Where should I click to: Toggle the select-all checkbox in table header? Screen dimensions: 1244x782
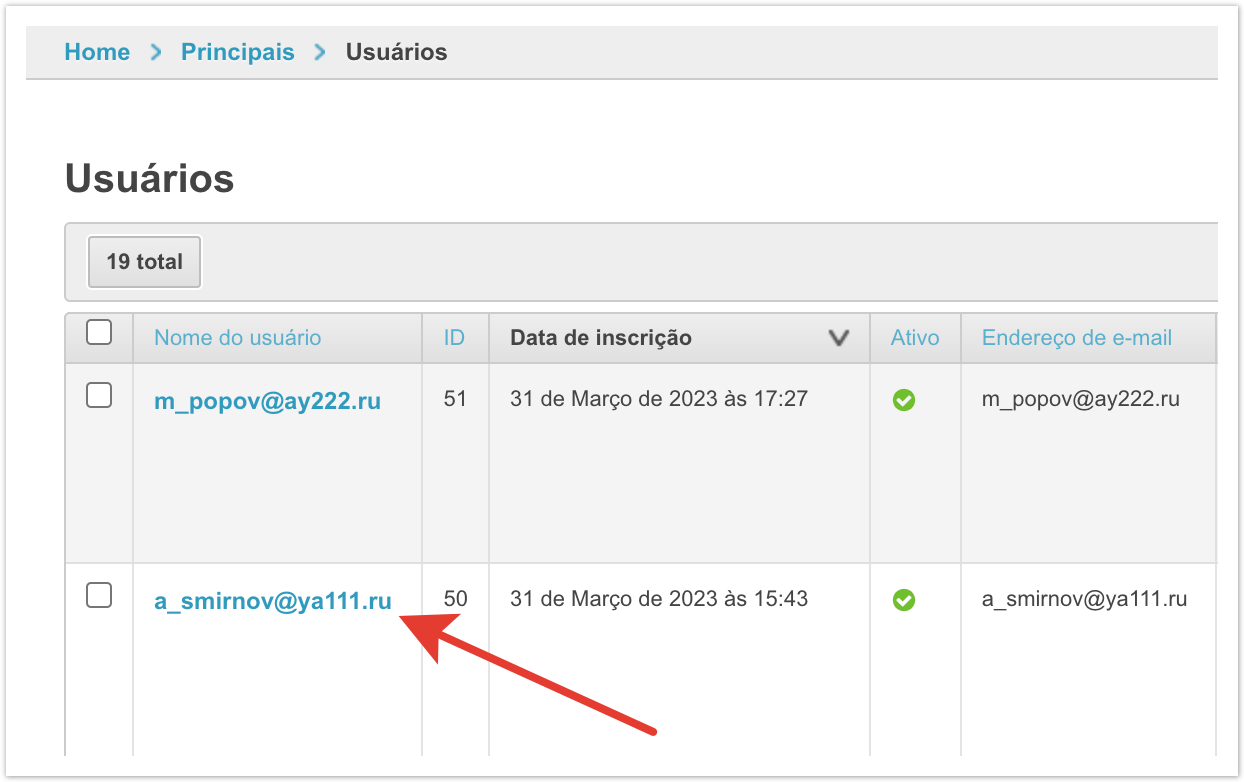click(99, 333)
